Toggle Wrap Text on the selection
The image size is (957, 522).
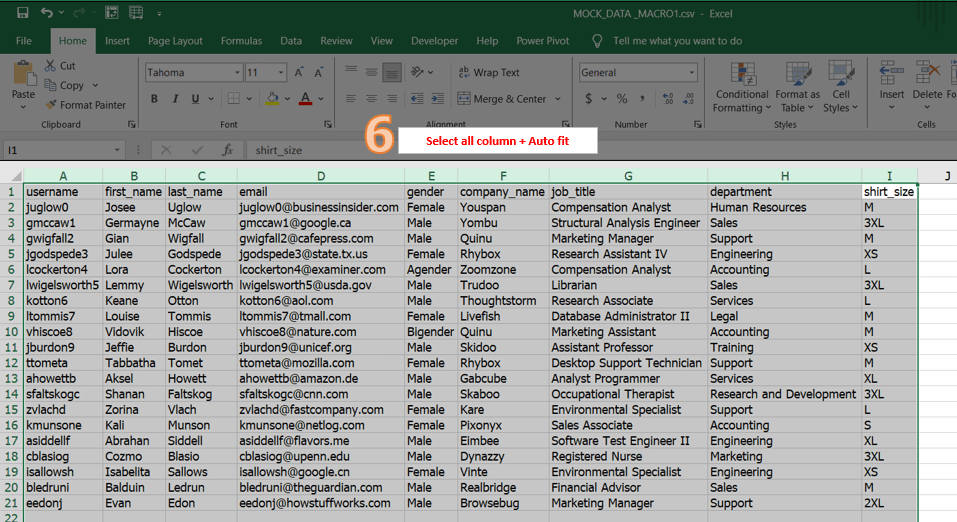coord(488,73)
